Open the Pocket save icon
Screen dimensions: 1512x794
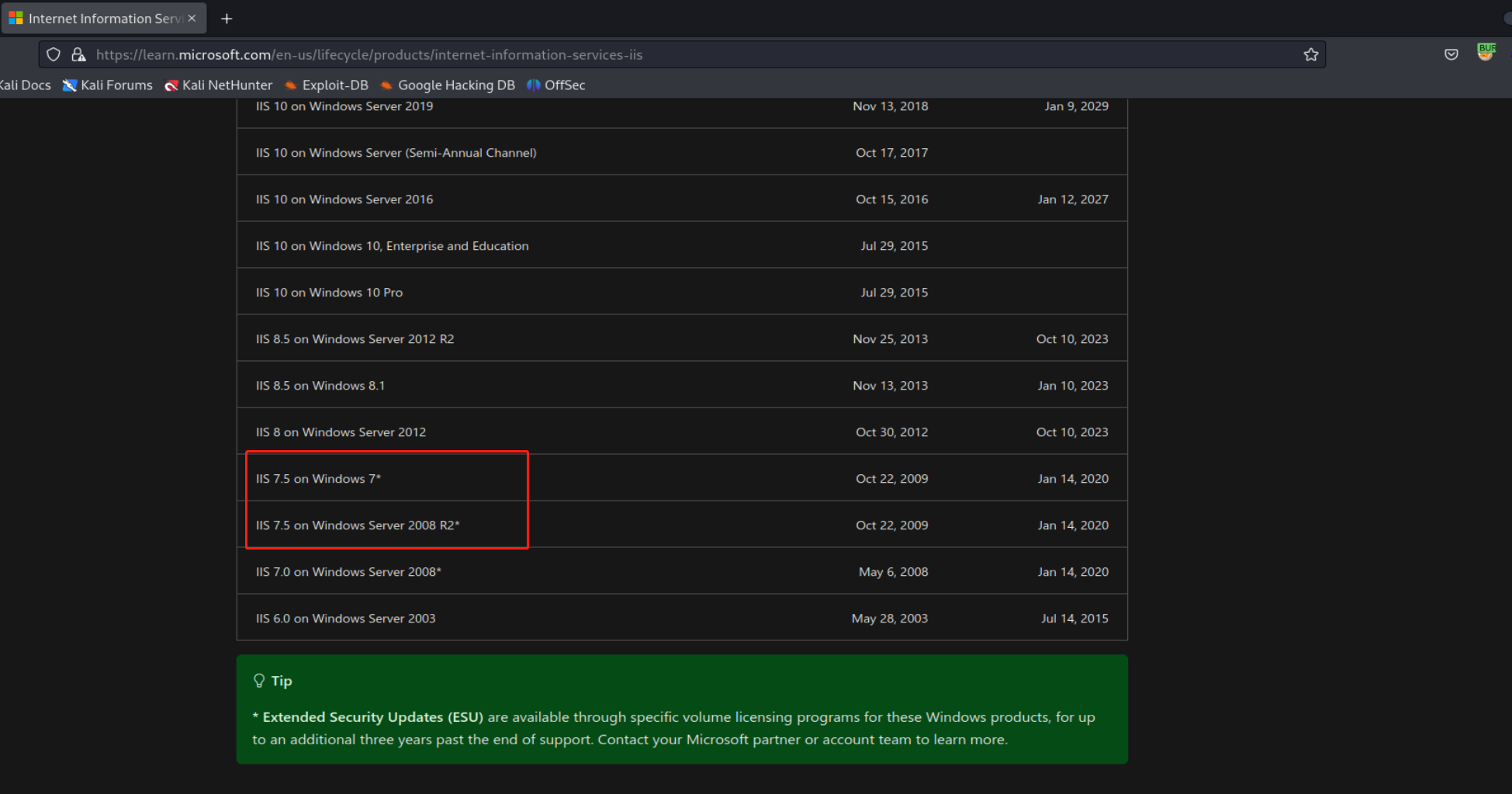click(1451, 54)
